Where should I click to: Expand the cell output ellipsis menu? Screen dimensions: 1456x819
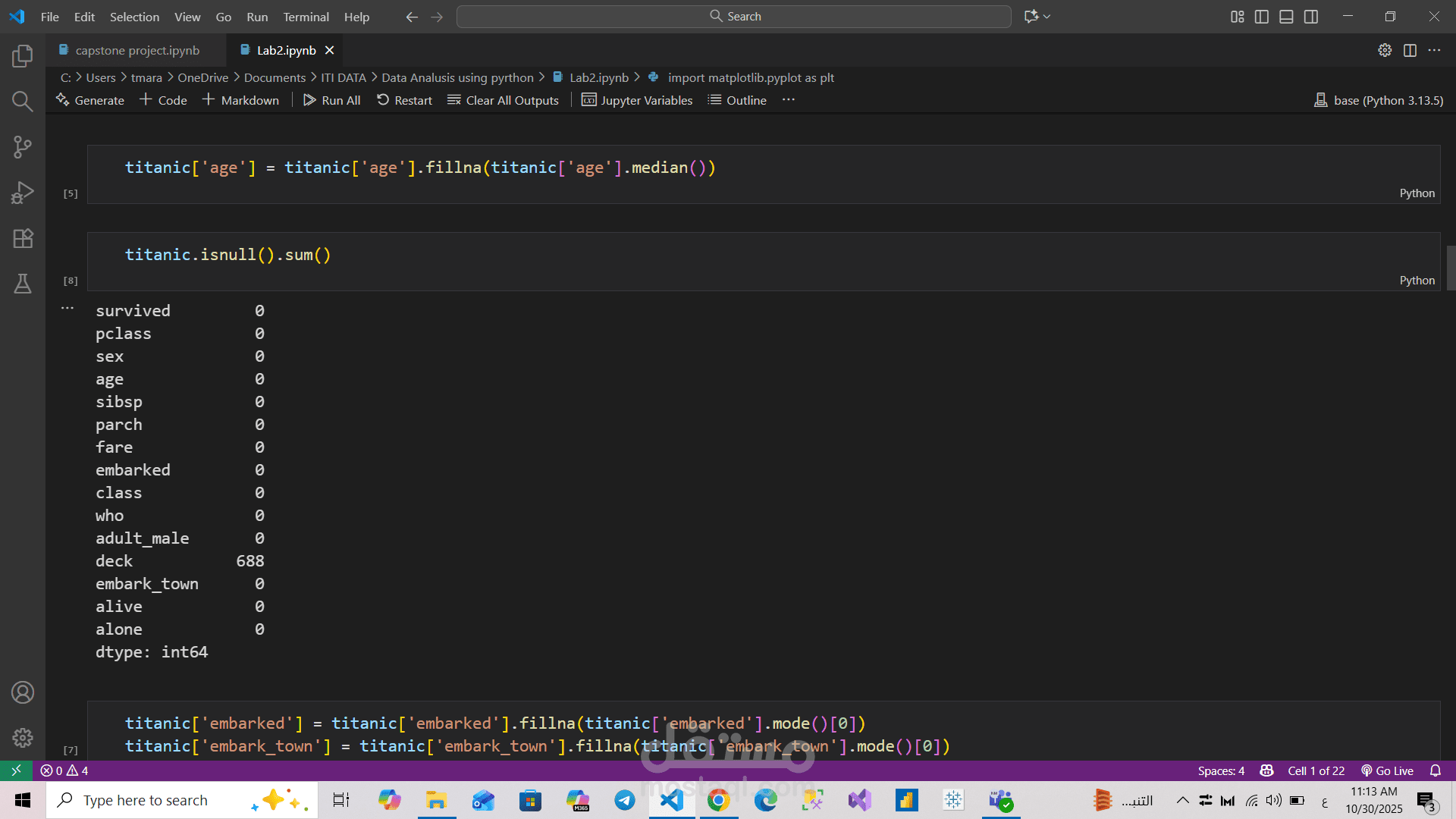pos(67,308)
